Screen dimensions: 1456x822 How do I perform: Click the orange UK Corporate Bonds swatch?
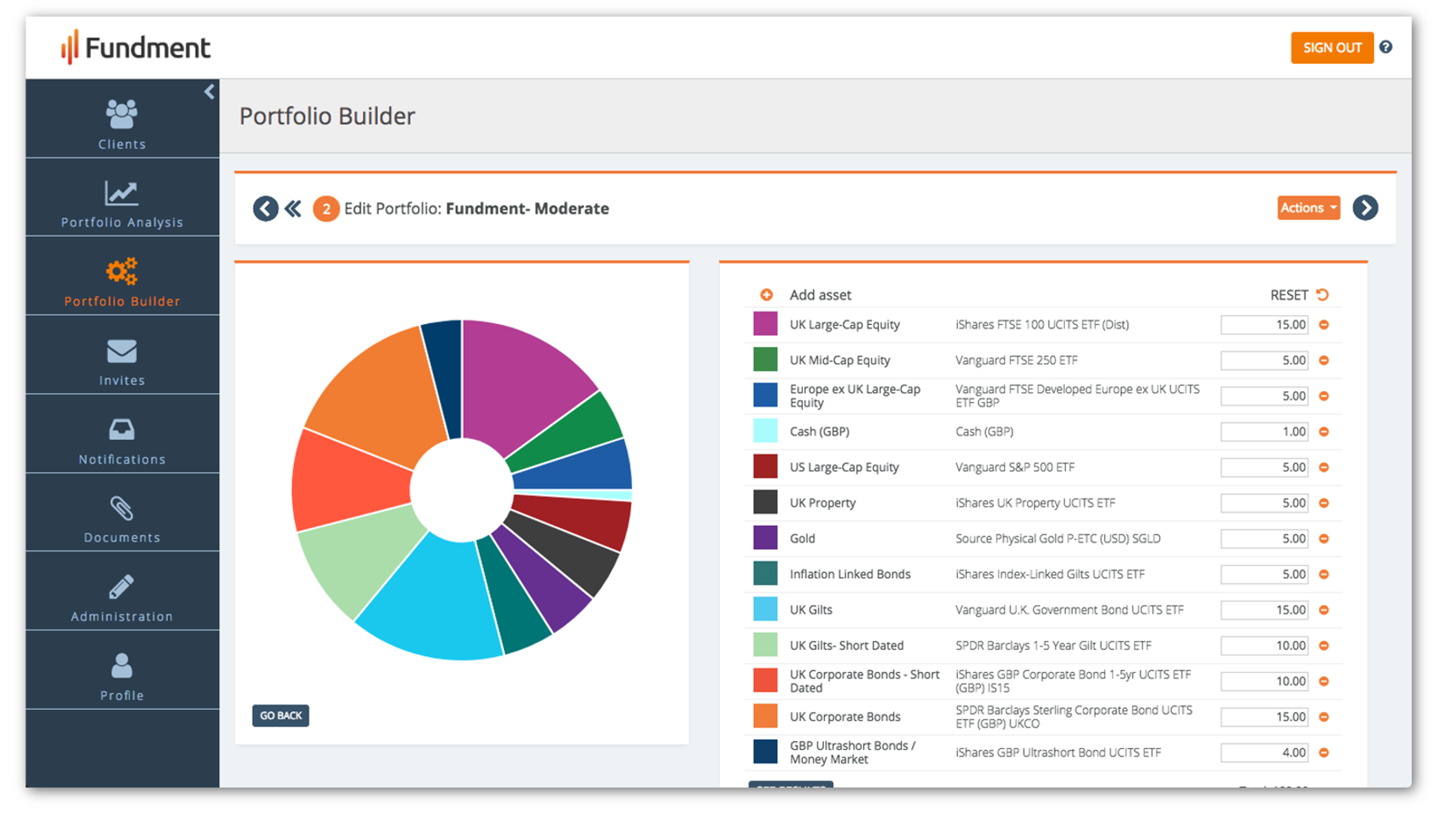coord(765,716)
